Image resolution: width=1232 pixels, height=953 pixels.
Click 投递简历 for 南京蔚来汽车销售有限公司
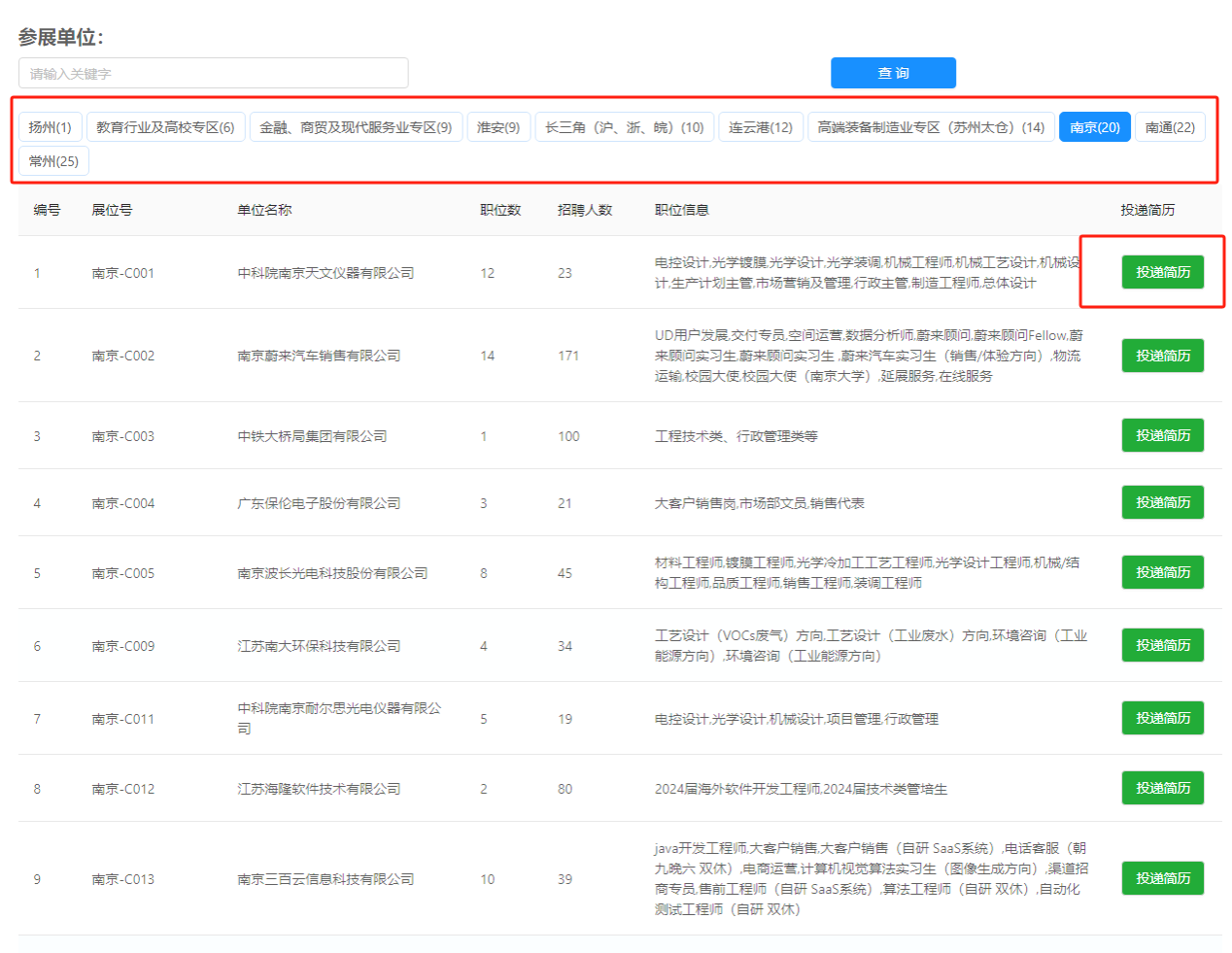(x=1162, y=356)
